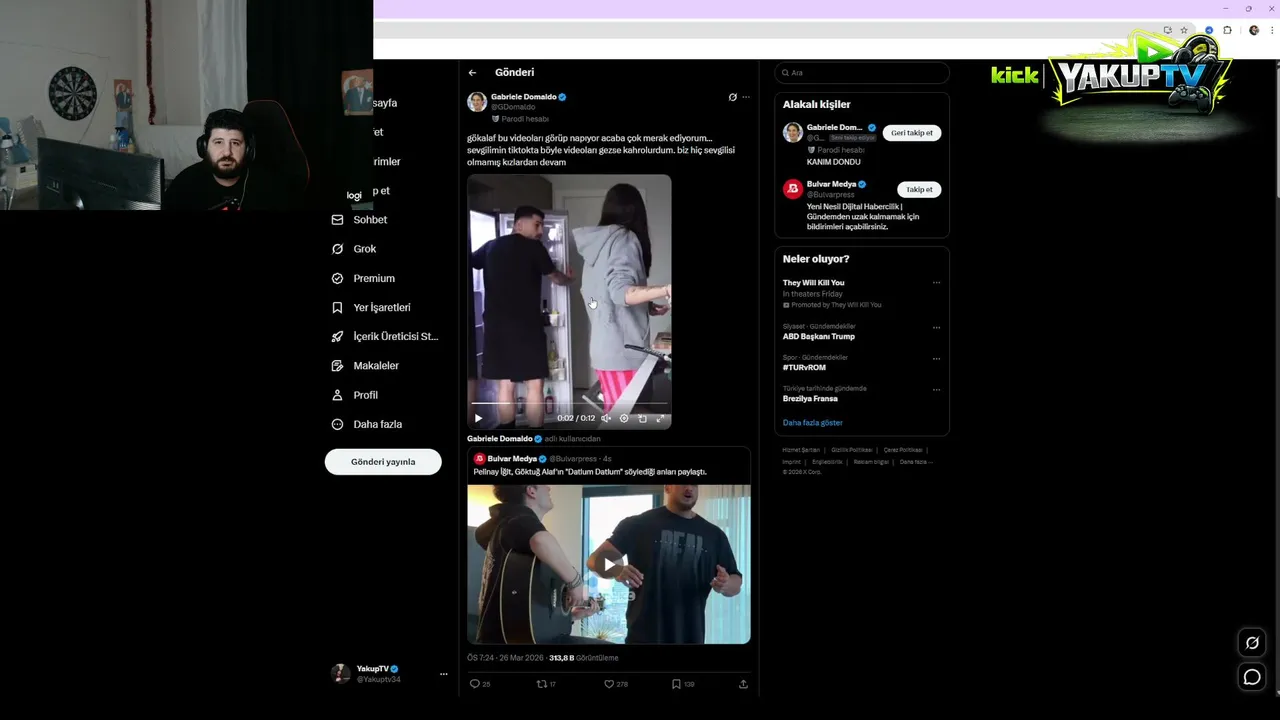Open the post's three-dot options menu
Image resolution: width=1280 pixels, height=720 pixels.
coord(746,97)
